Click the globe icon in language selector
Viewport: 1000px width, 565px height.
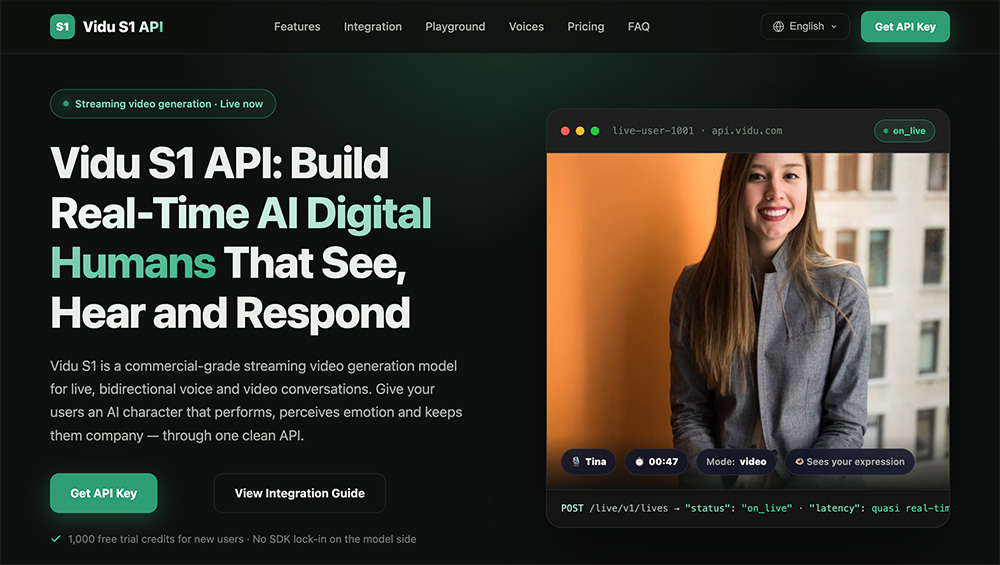pyautogui.click(x=778, y=26)
